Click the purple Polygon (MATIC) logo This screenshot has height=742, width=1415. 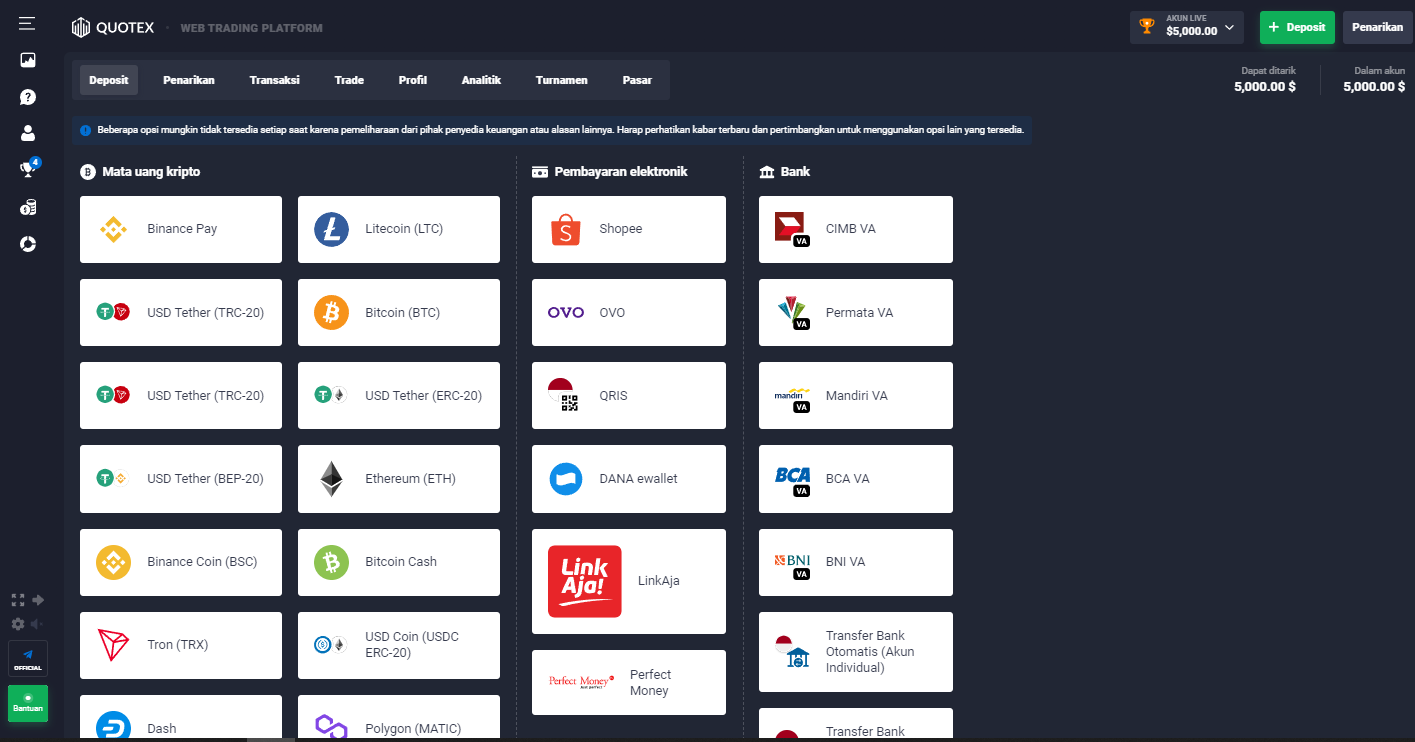click(331, 726)
